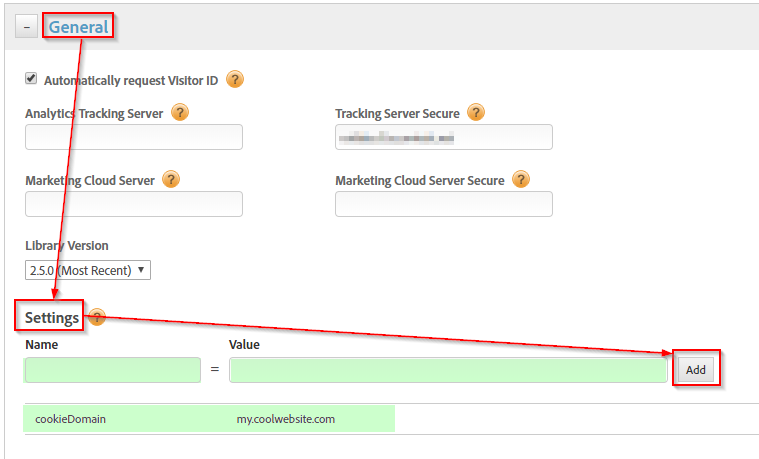759x459 pixels.
Task: Click the Settings Name input field
Action: coord(113,370)
